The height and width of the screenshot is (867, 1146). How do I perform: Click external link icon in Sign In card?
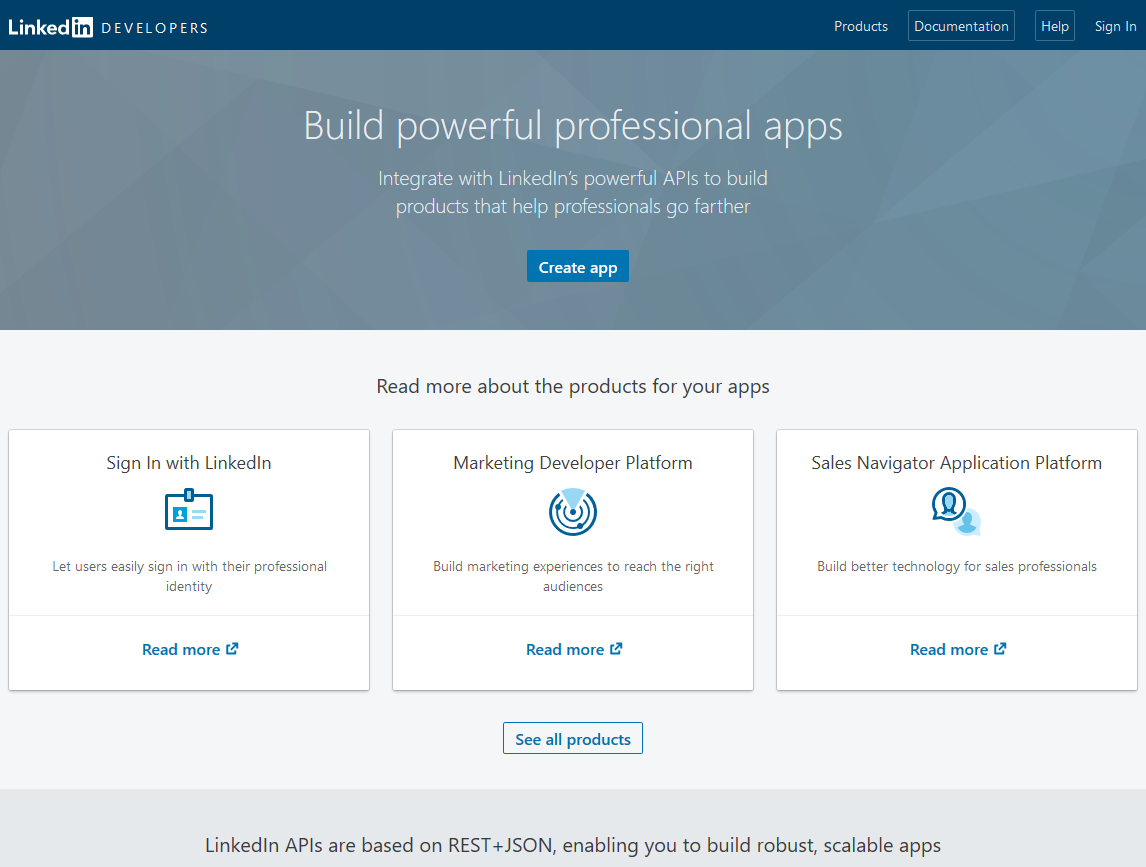232,648
